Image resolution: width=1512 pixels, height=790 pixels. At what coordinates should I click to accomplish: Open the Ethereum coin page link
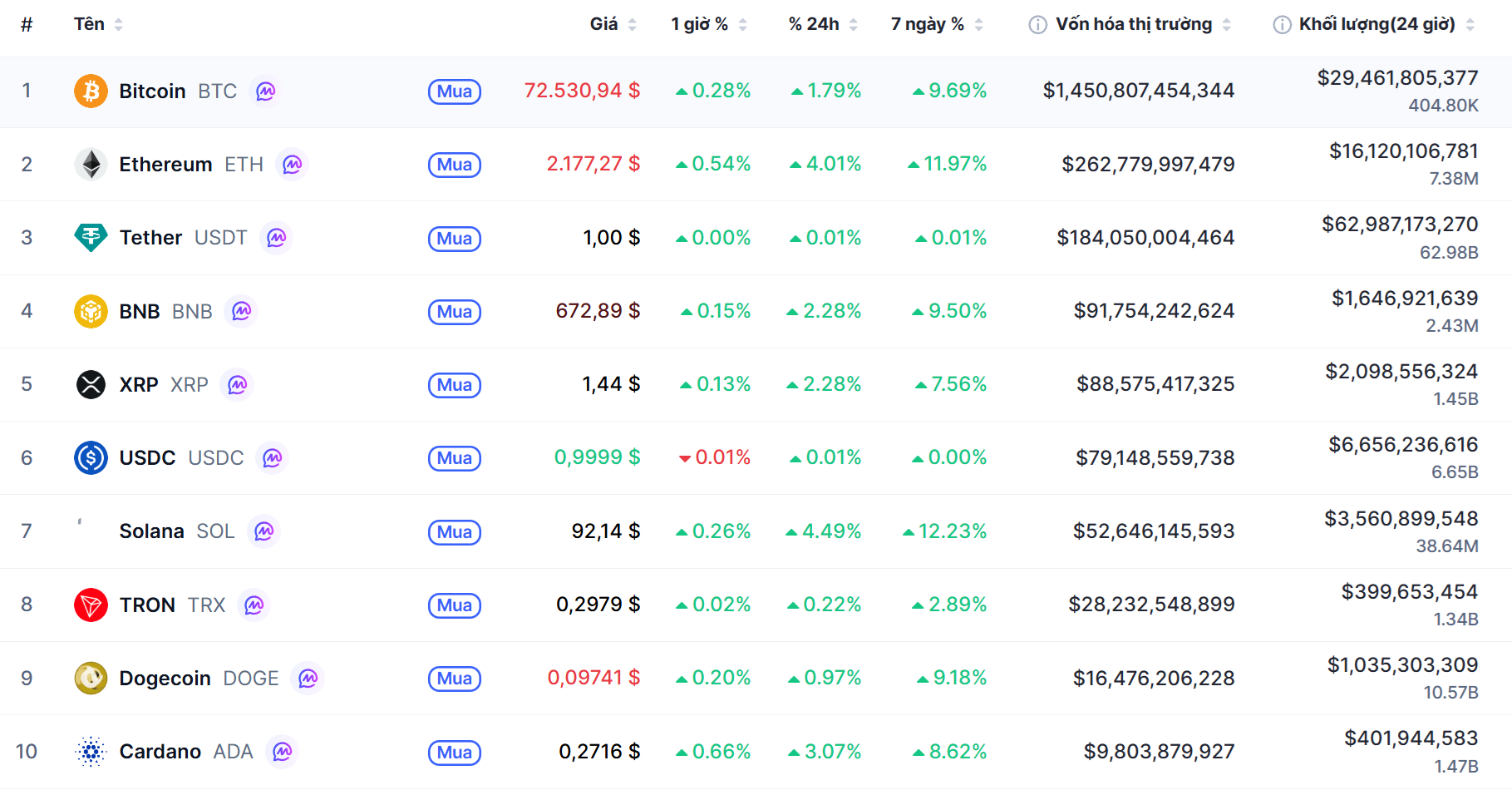point(165,165)
